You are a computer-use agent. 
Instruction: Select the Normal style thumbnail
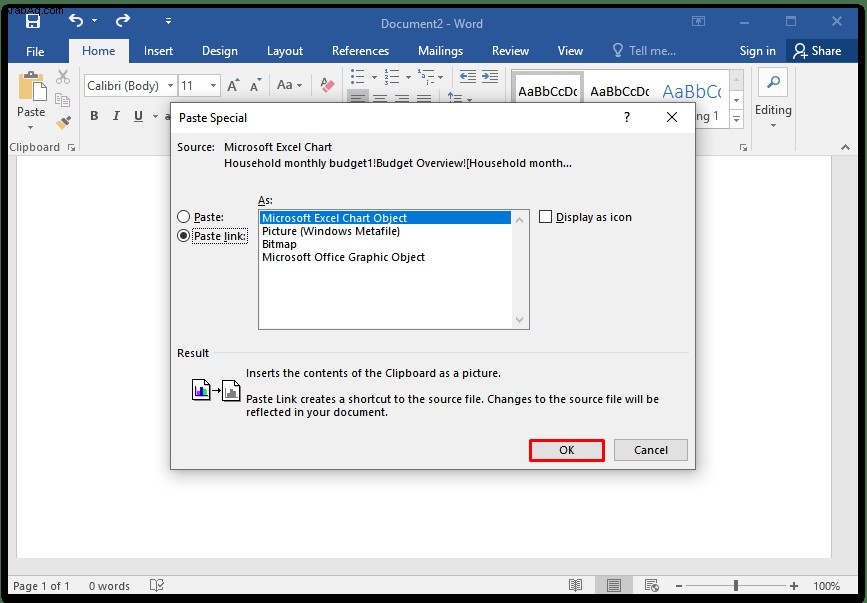tap(547, 88)
